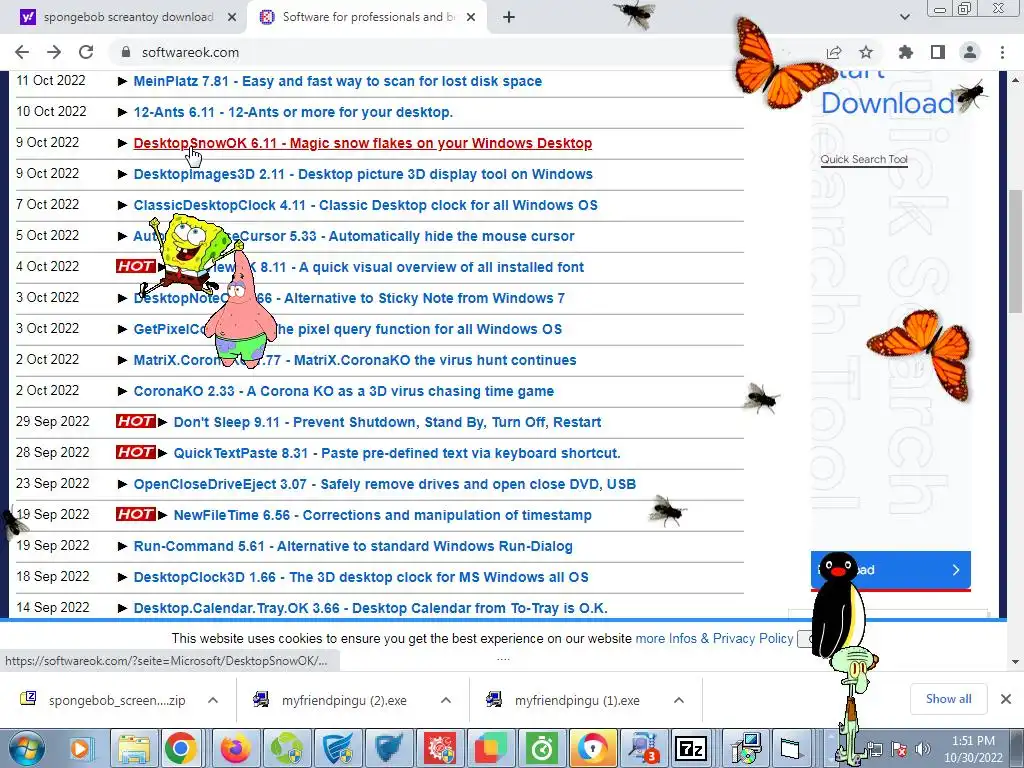Open the Action Center flag tray icon

click(x=899, y=749)
